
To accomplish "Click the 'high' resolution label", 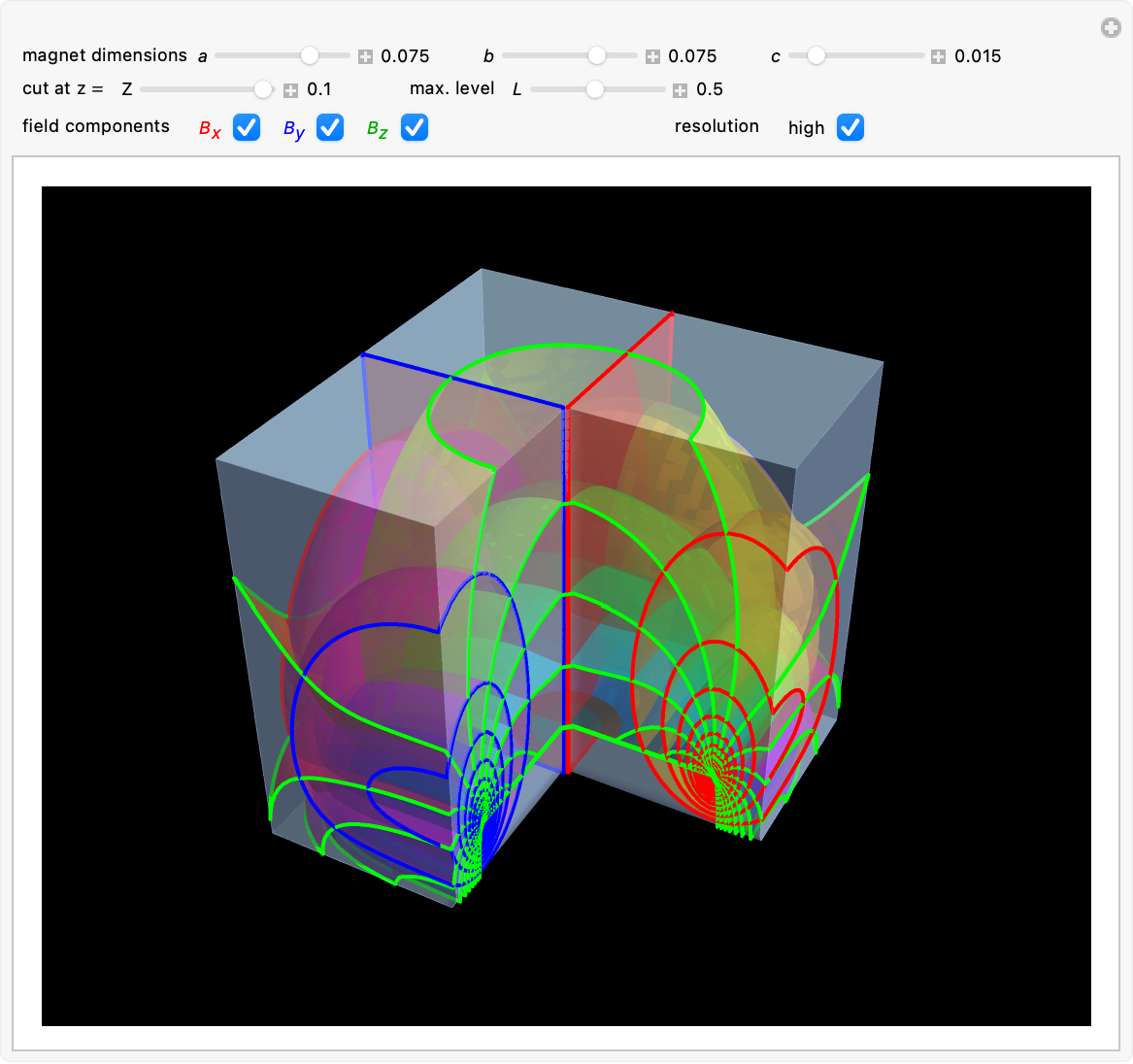I will click(x=806, y=128).
